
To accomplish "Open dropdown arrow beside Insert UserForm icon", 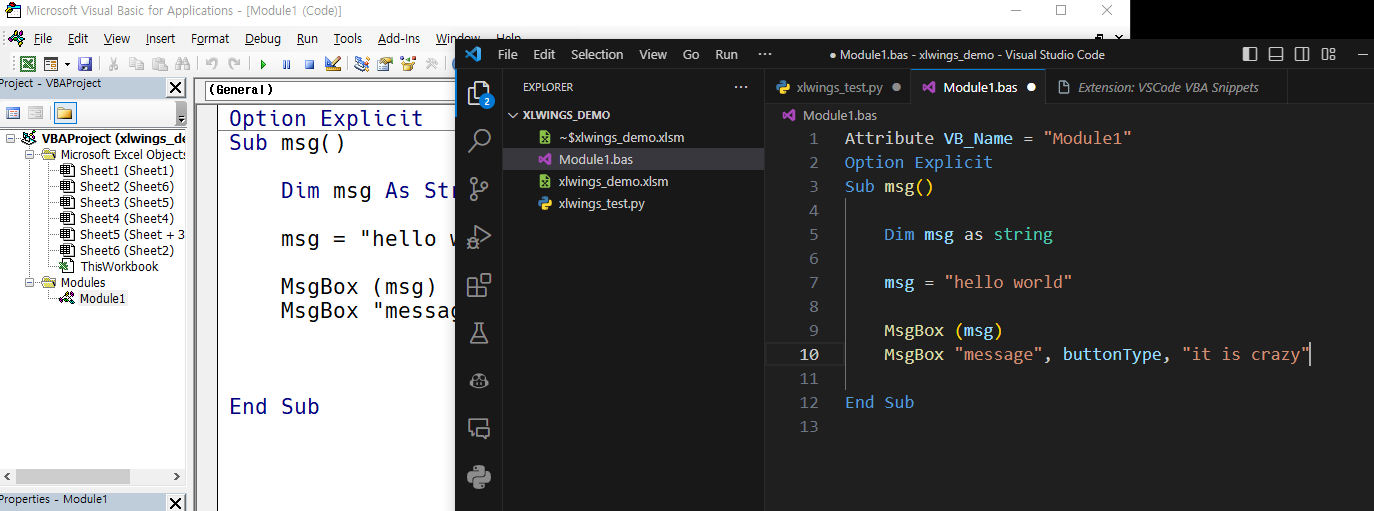I will click(67, 64).
